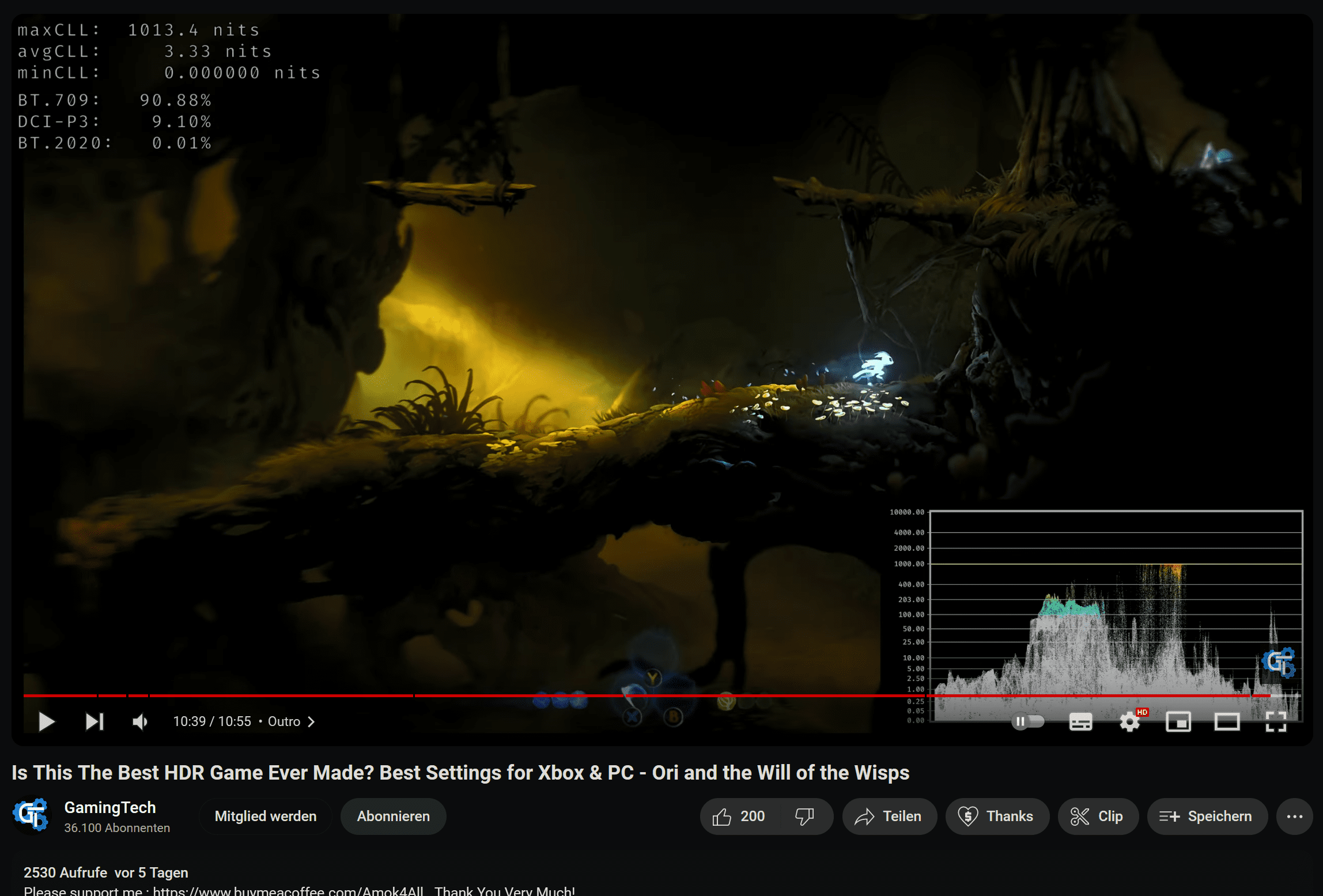Open the GamingTech channel name link

point(110,808)
